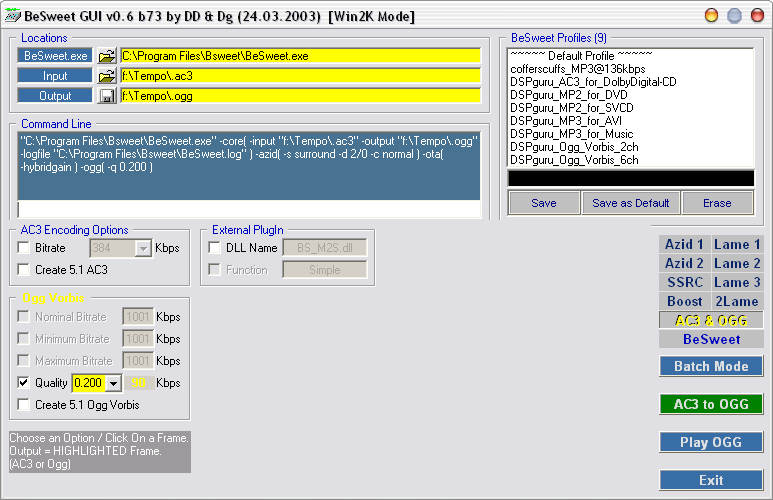Image resolution: width=773 pixels, height=500 pixels.
Task: Uncheck the Quality checkbox
Action: tap(23, 382)
